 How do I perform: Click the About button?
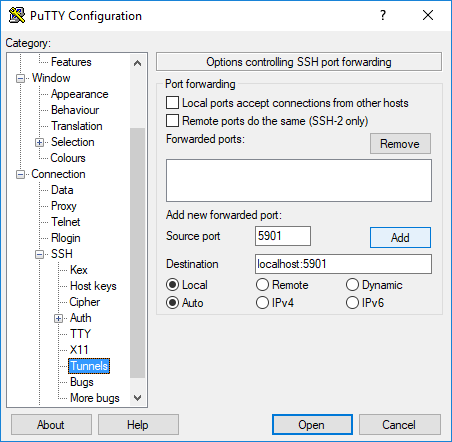coord(51,425)
